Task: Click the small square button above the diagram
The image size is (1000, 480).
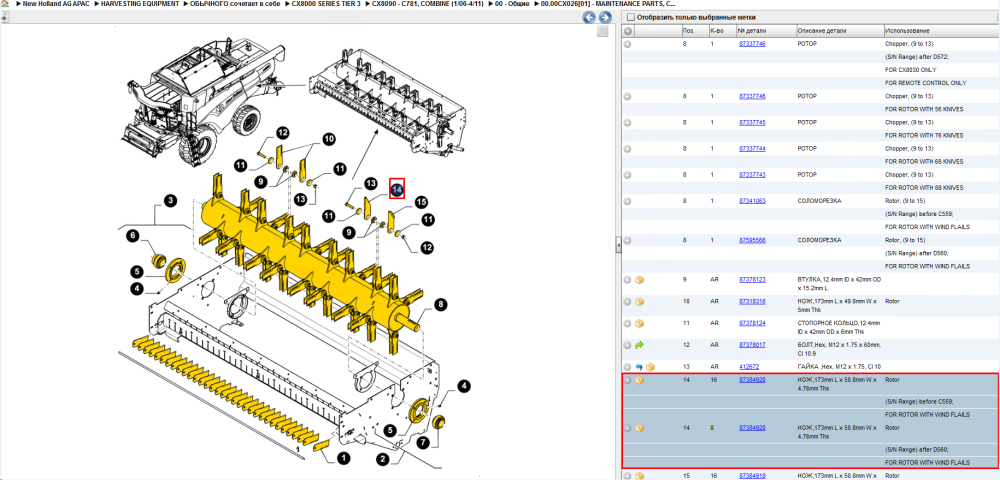Action: [602, 31]
